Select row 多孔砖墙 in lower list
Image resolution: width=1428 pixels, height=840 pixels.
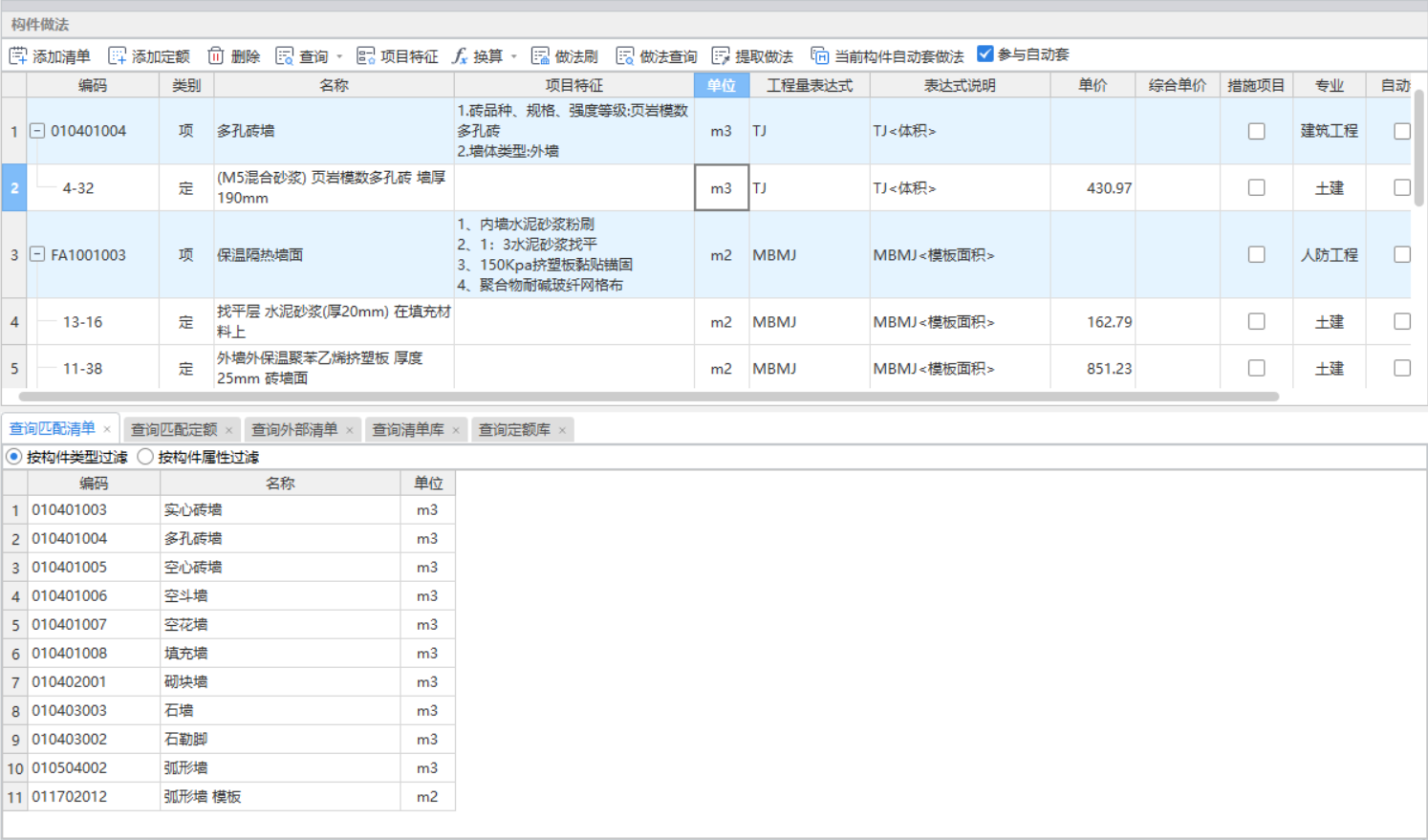coord(229,539)
